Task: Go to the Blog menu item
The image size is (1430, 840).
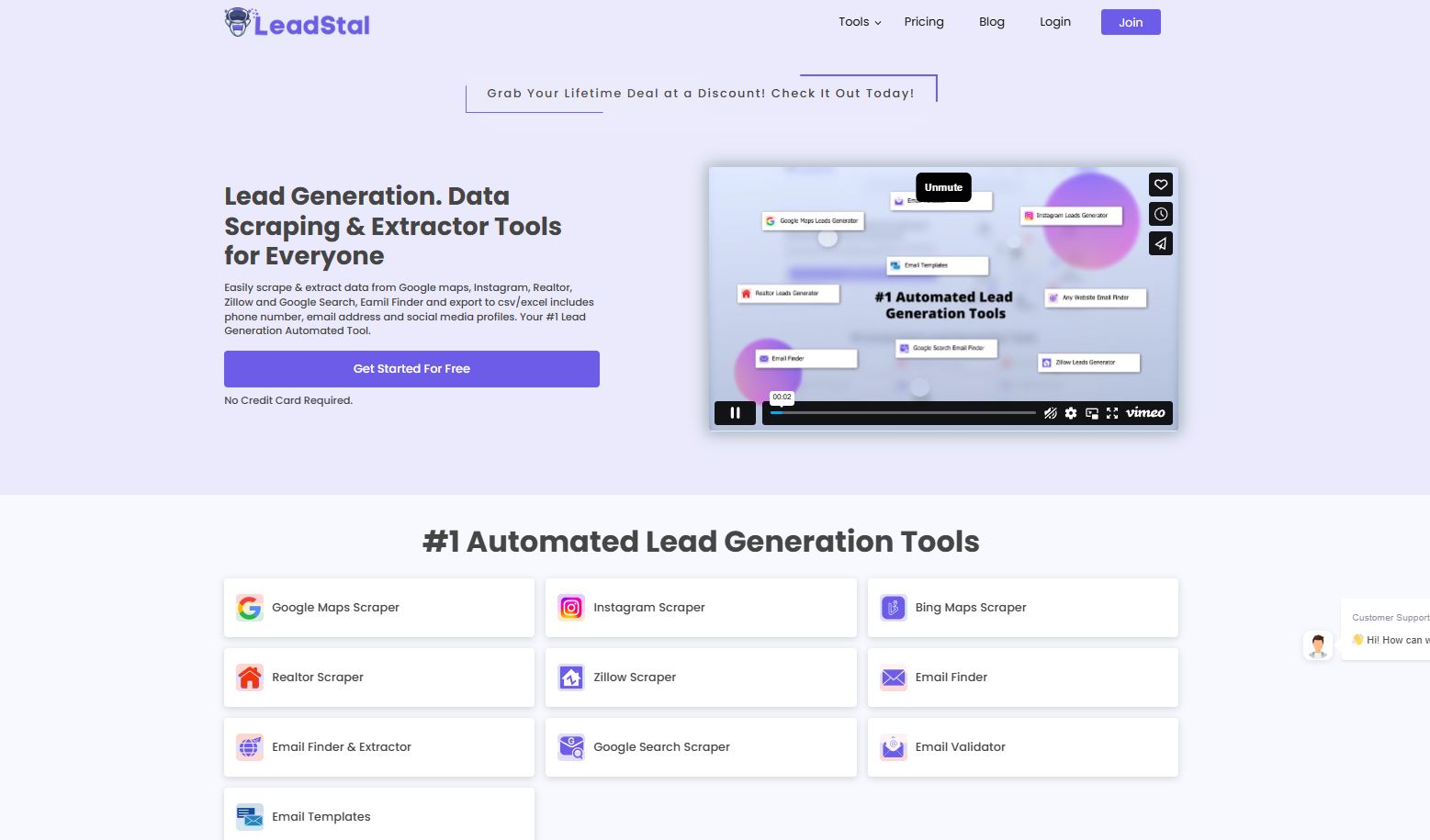Action: click(991, 22)
